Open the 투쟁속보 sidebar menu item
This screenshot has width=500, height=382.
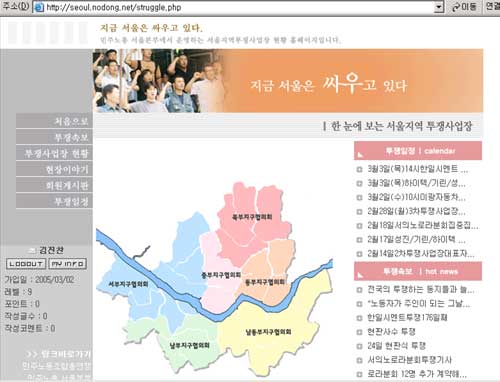(x=54, y=137)
